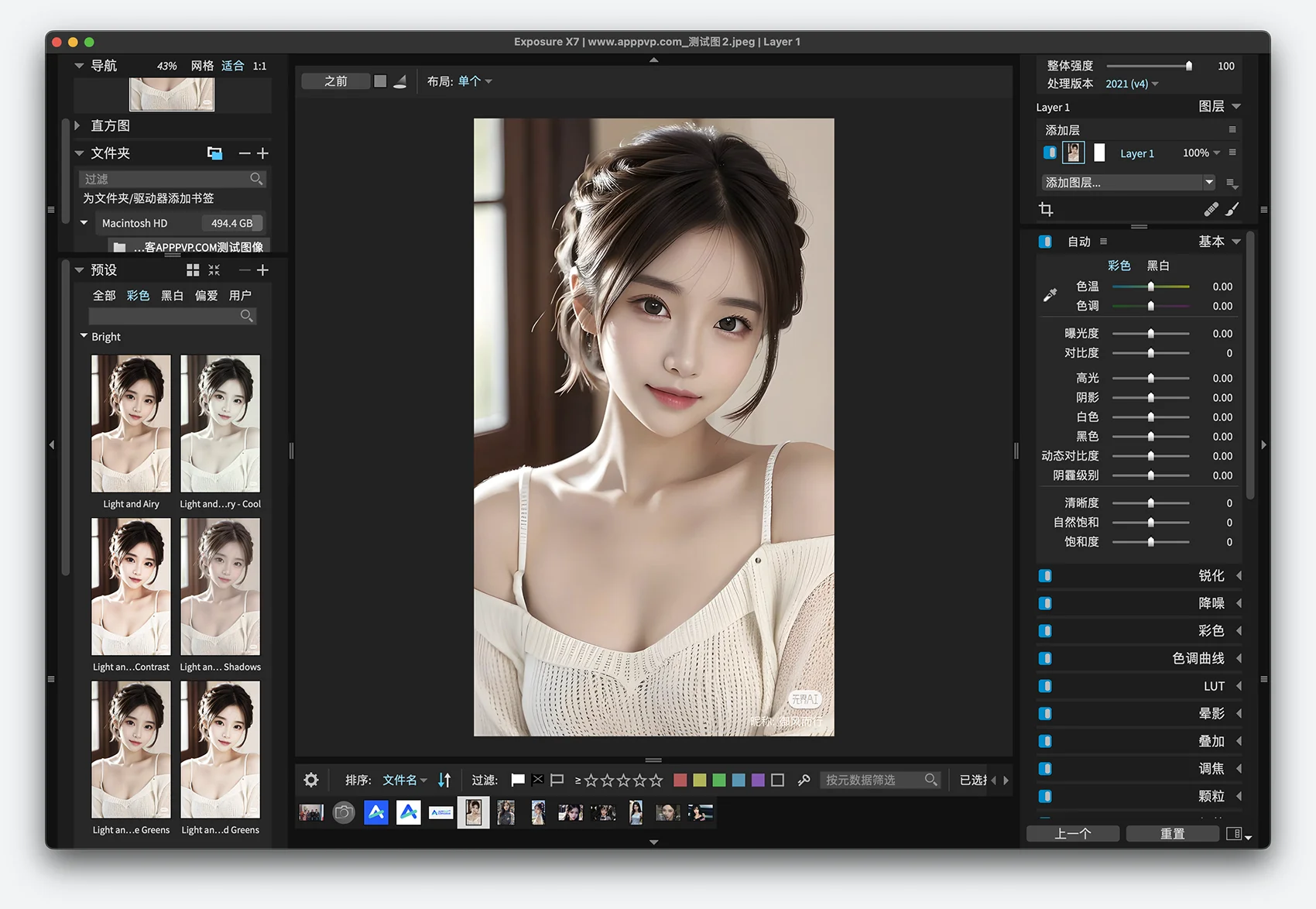Image resolution: width=1316 pixels, height=909 pixels.
Task: Apply the Light and Airy preset
Action: point(131,424)
